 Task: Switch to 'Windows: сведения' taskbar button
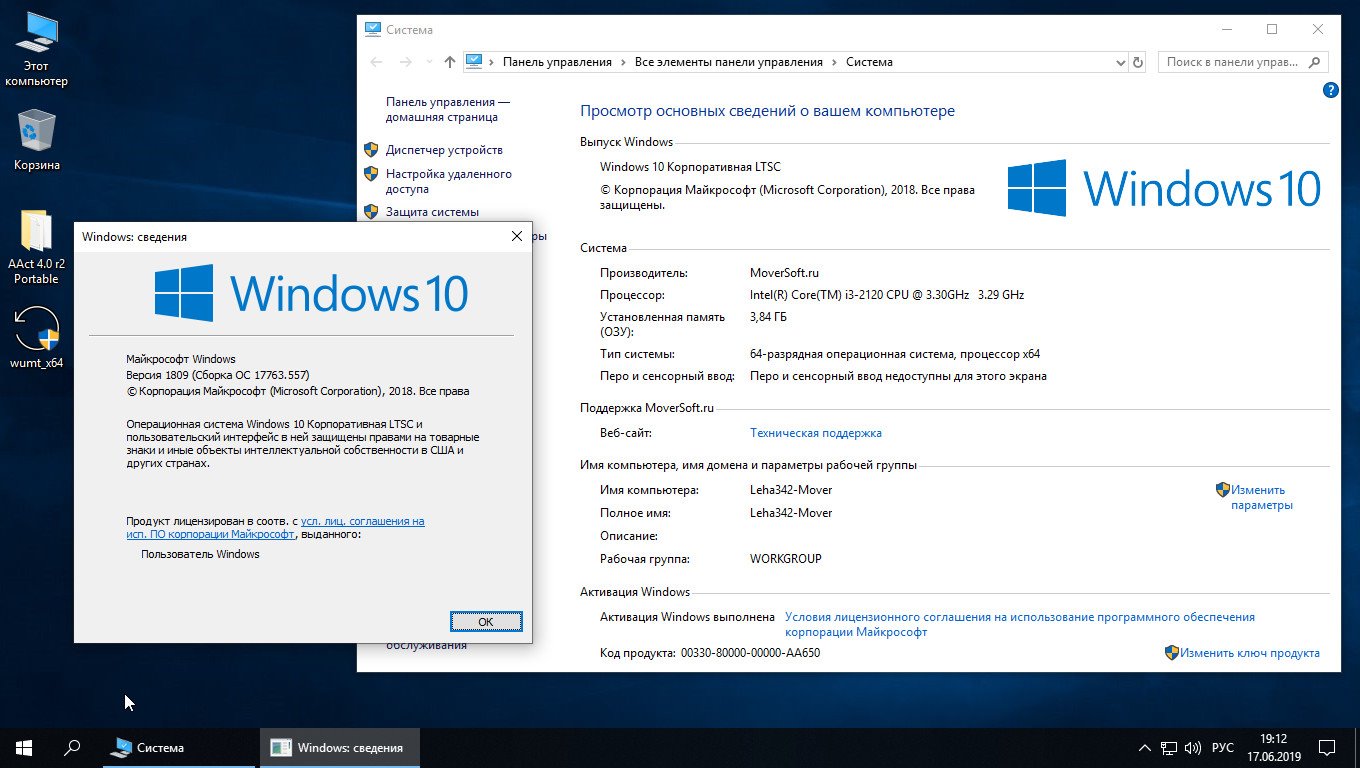tap(340, 747)
